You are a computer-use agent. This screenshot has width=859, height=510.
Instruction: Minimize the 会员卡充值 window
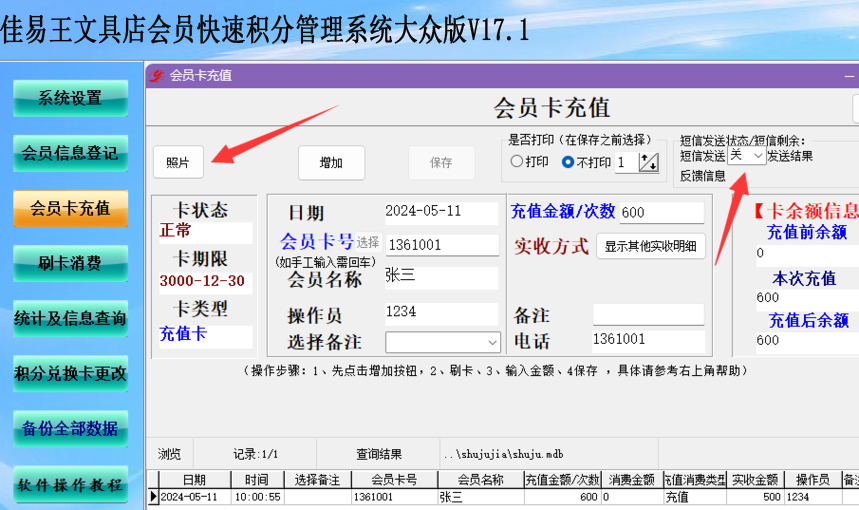click(x=849, y=76)
